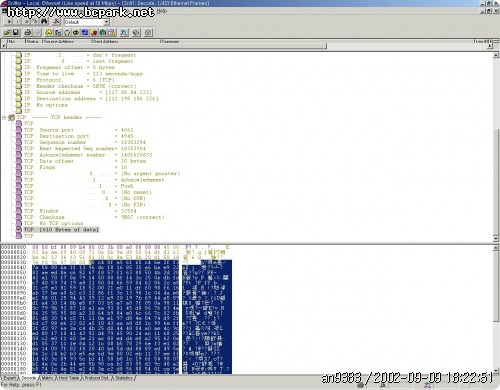Start capture with the play icon
Viewport: 500px width, 390px height.
pos(9,22)
